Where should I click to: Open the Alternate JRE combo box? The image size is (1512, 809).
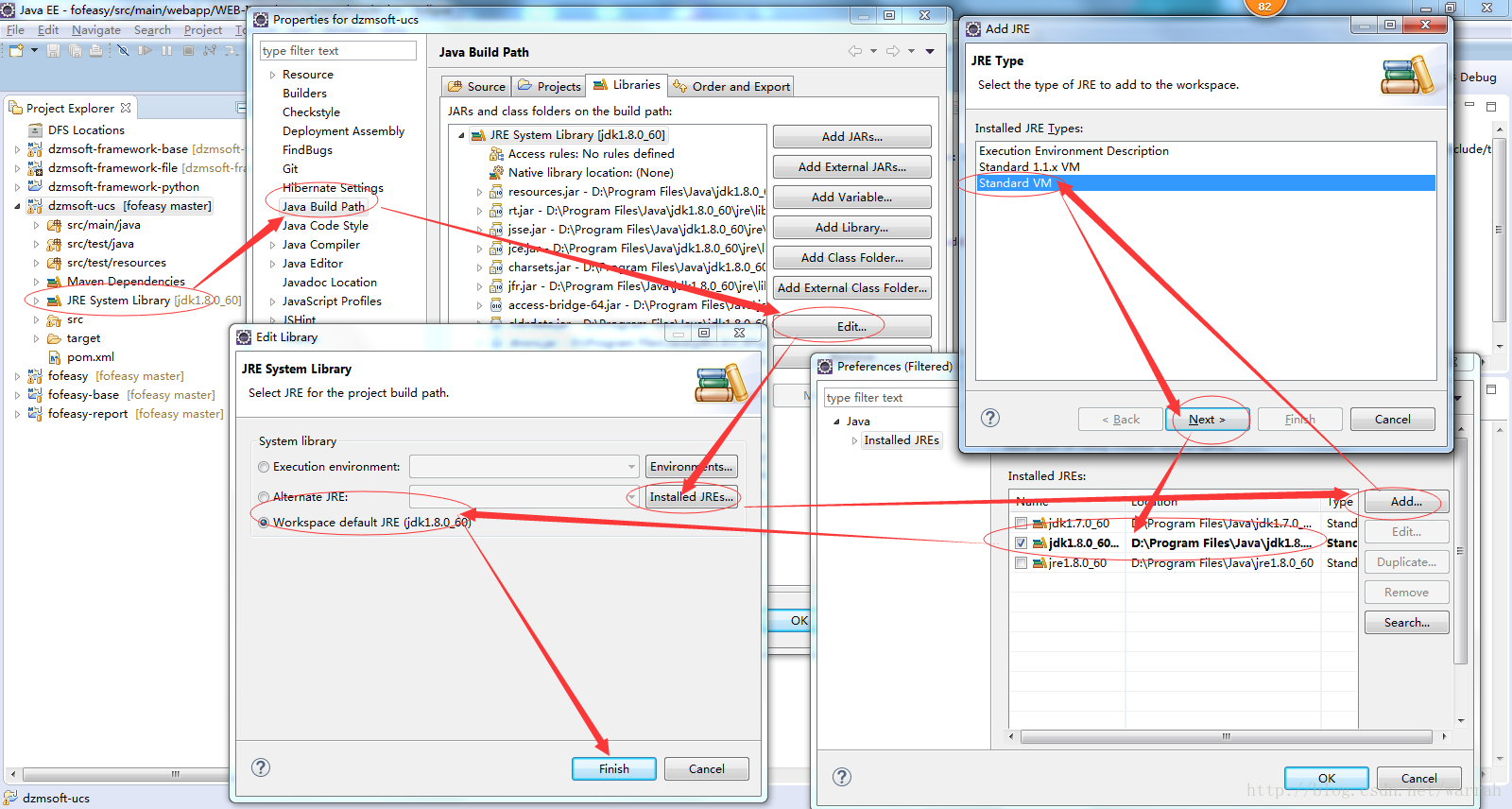524,496
